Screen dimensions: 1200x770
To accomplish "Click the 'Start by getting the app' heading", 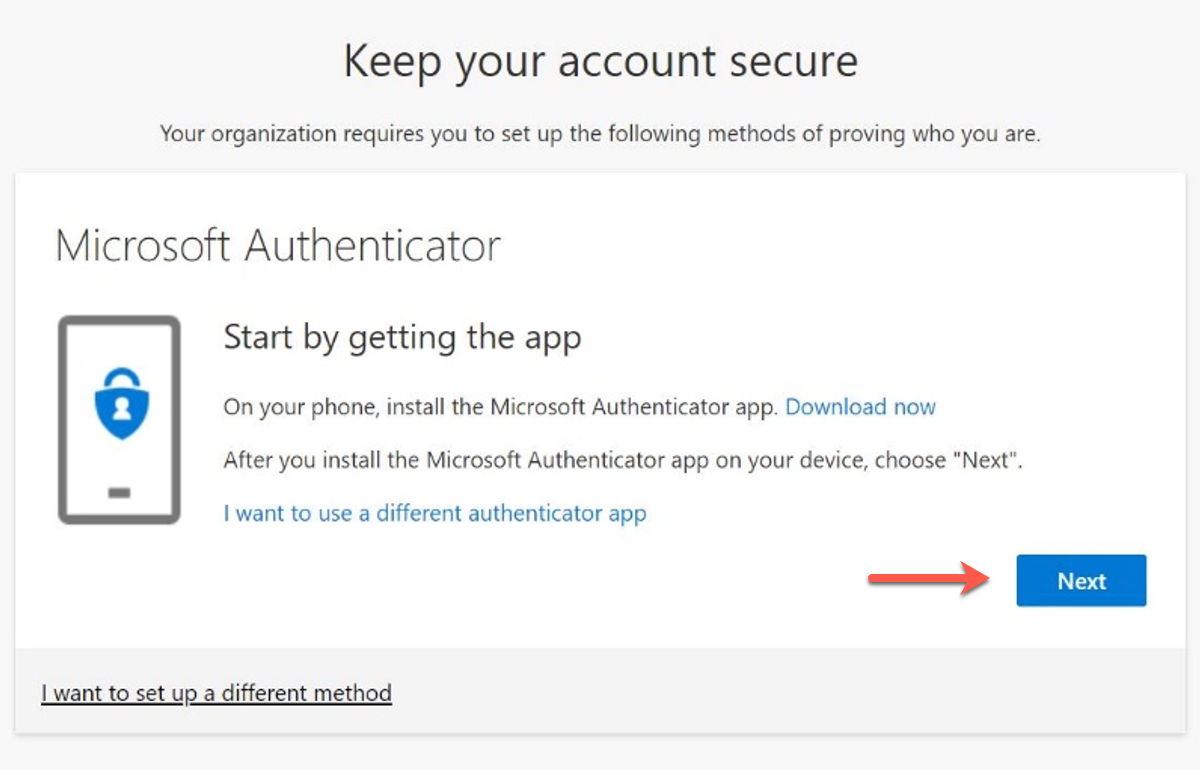I will tap(402, 337).
